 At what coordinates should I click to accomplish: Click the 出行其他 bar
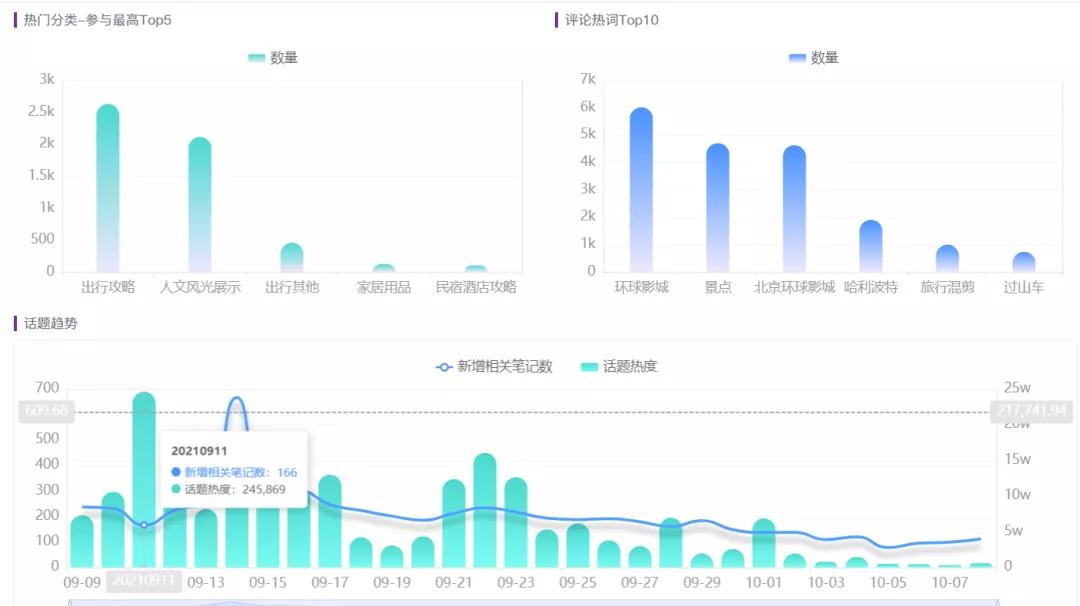tap(292, 257)
